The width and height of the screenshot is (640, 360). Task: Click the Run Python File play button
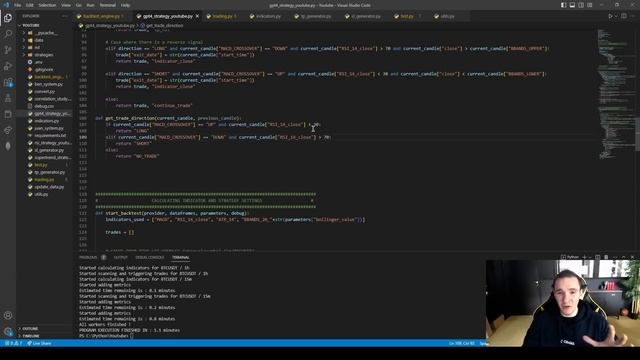[611, 16]
